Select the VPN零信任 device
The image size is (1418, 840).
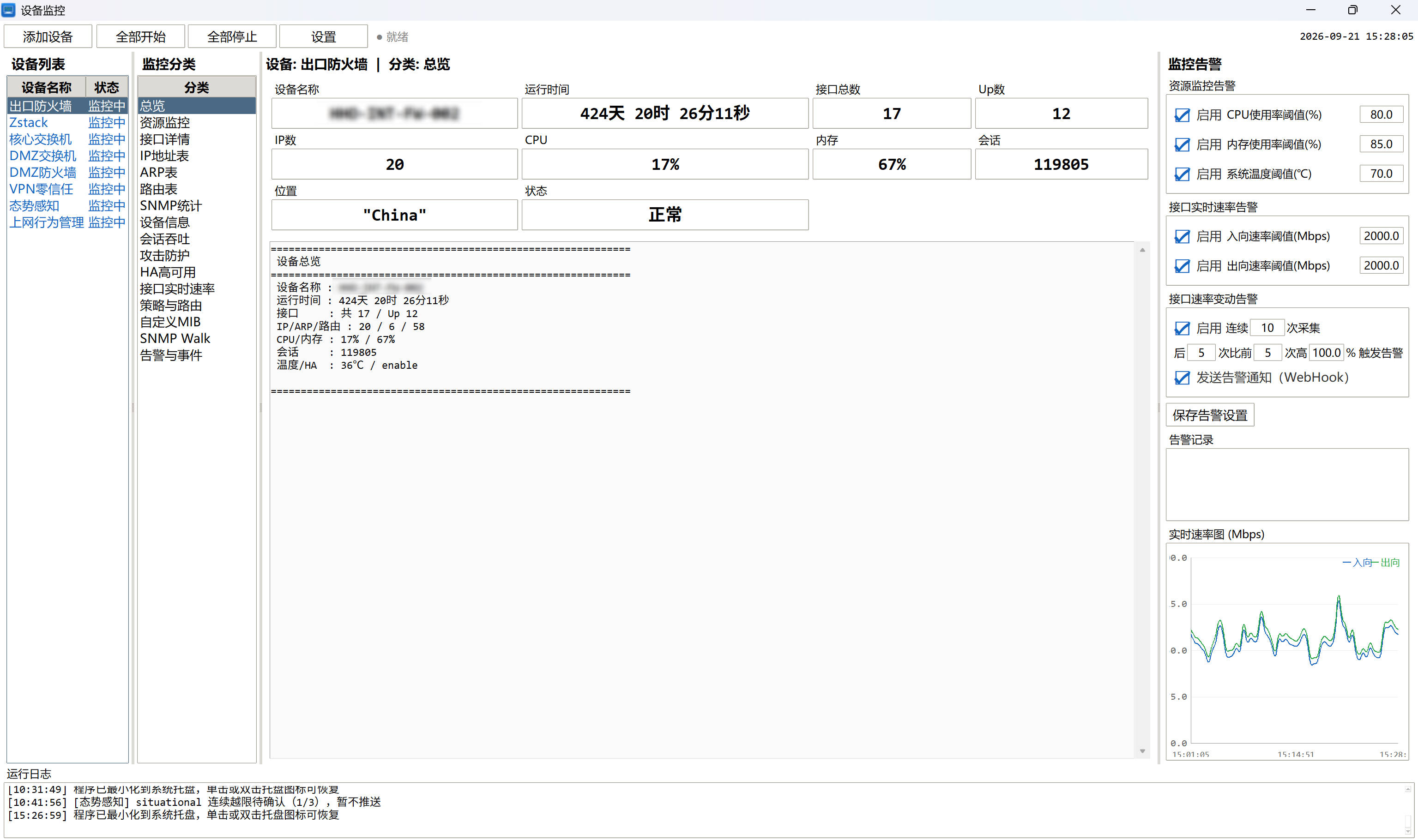pyautogui.click(x=67, y=189)
